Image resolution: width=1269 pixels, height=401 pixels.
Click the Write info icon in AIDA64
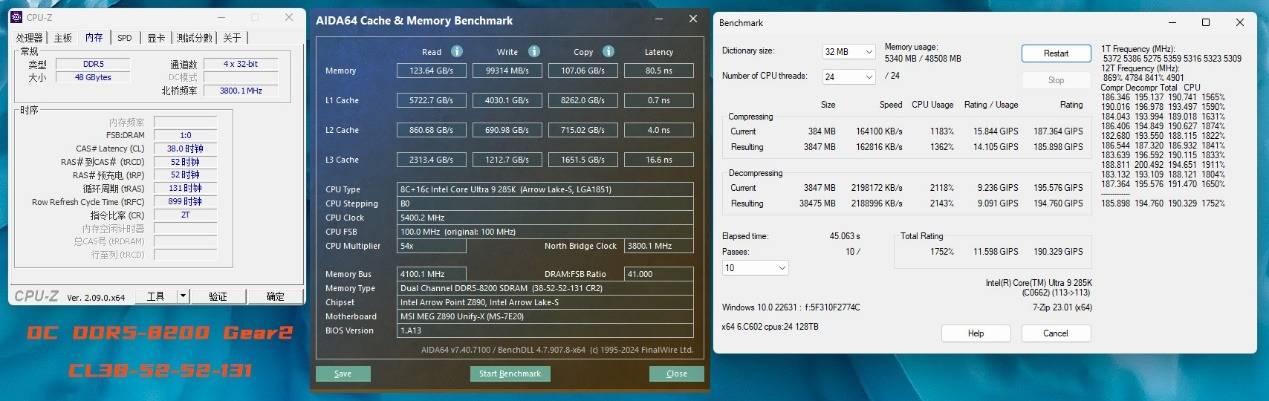[x=536, y=52]
